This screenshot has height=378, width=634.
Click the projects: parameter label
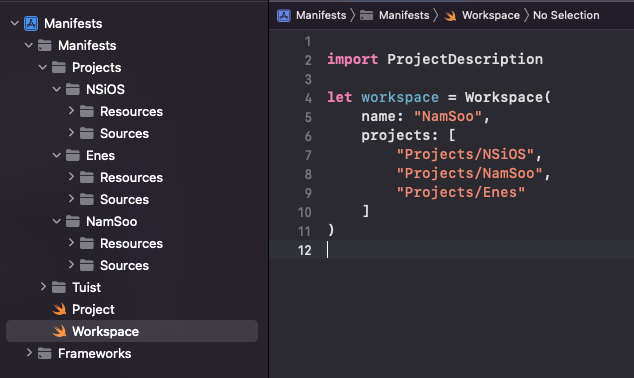tap(399, 135)
